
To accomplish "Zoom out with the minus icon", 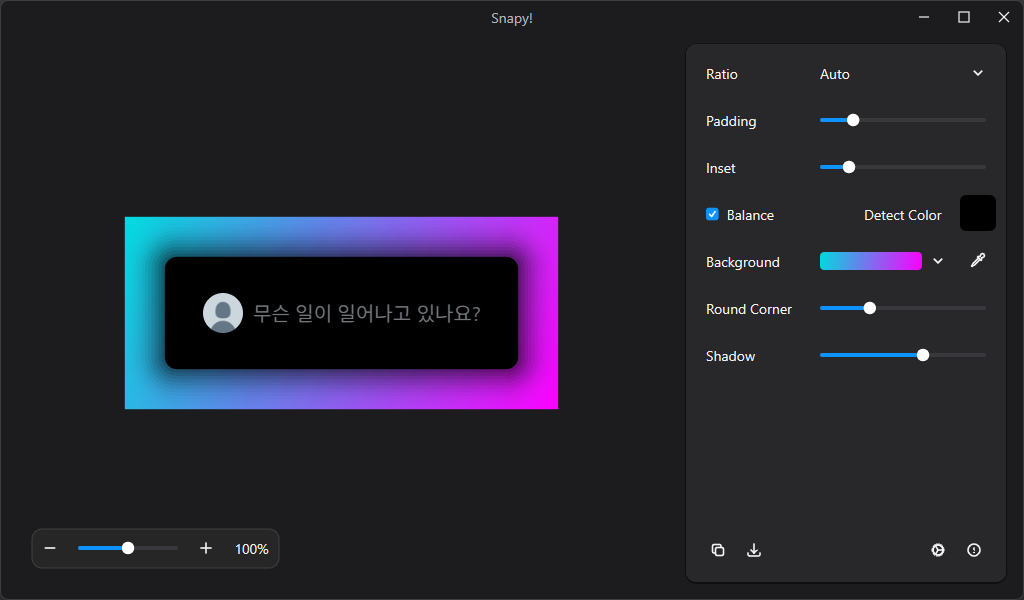I will point(50,548).
